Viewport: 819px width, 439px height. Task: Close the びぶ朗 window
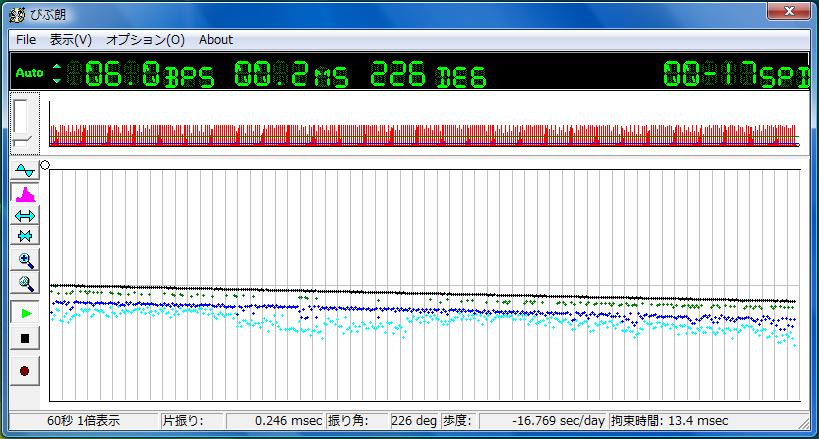(x=789, y=11)
